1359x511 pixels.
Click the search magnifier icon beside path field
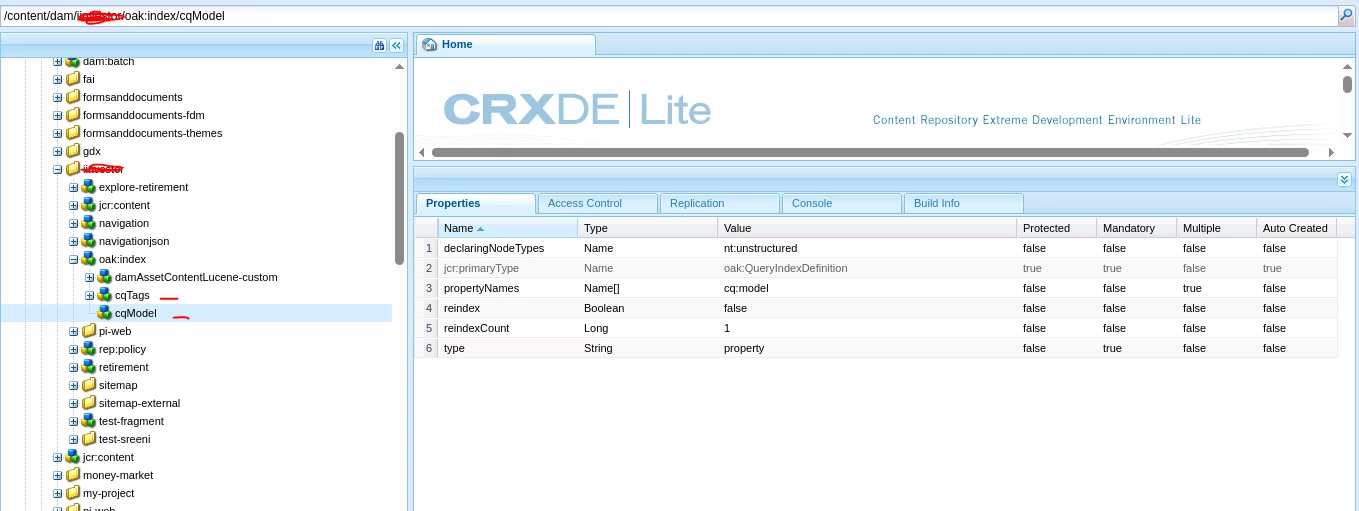(1346, 15)
